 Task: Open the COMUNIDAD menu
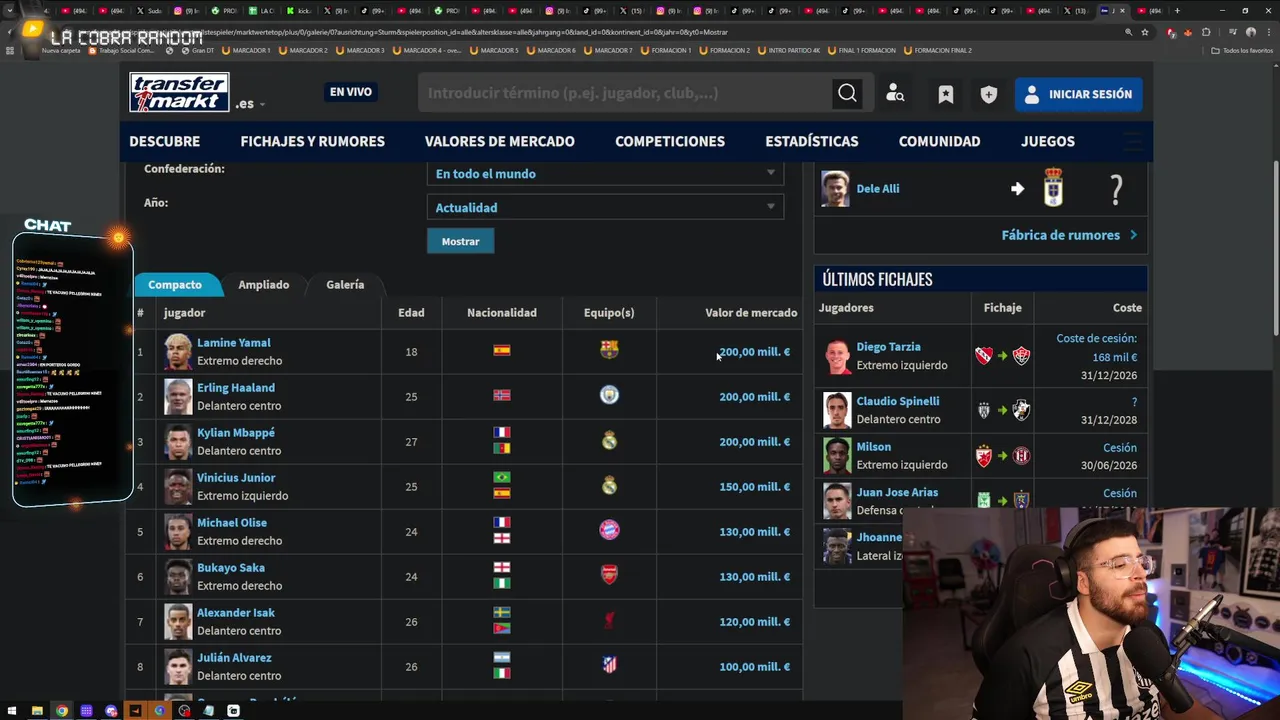[x=939, y=142]
